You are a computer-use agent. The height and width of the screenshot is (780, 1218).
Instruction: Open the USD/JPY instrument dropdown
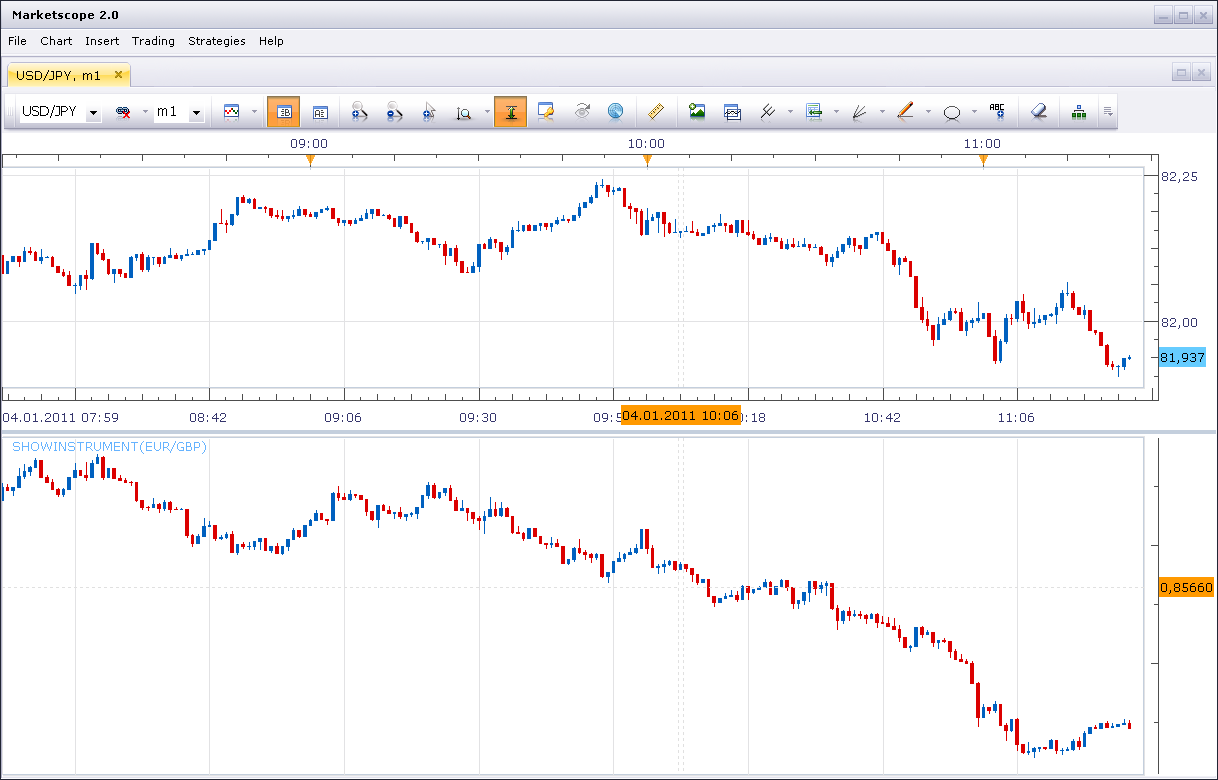(60, 112)
